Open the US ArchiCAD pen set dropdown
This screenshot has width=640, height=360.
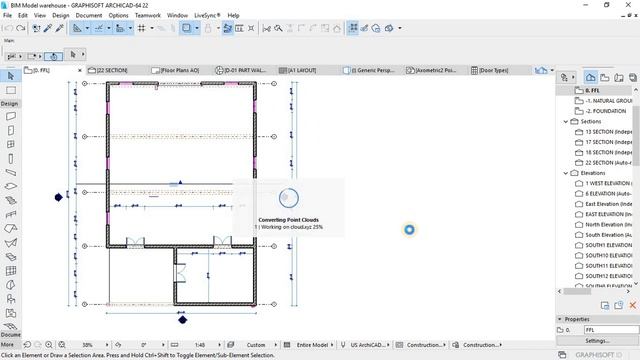(388, 345)
